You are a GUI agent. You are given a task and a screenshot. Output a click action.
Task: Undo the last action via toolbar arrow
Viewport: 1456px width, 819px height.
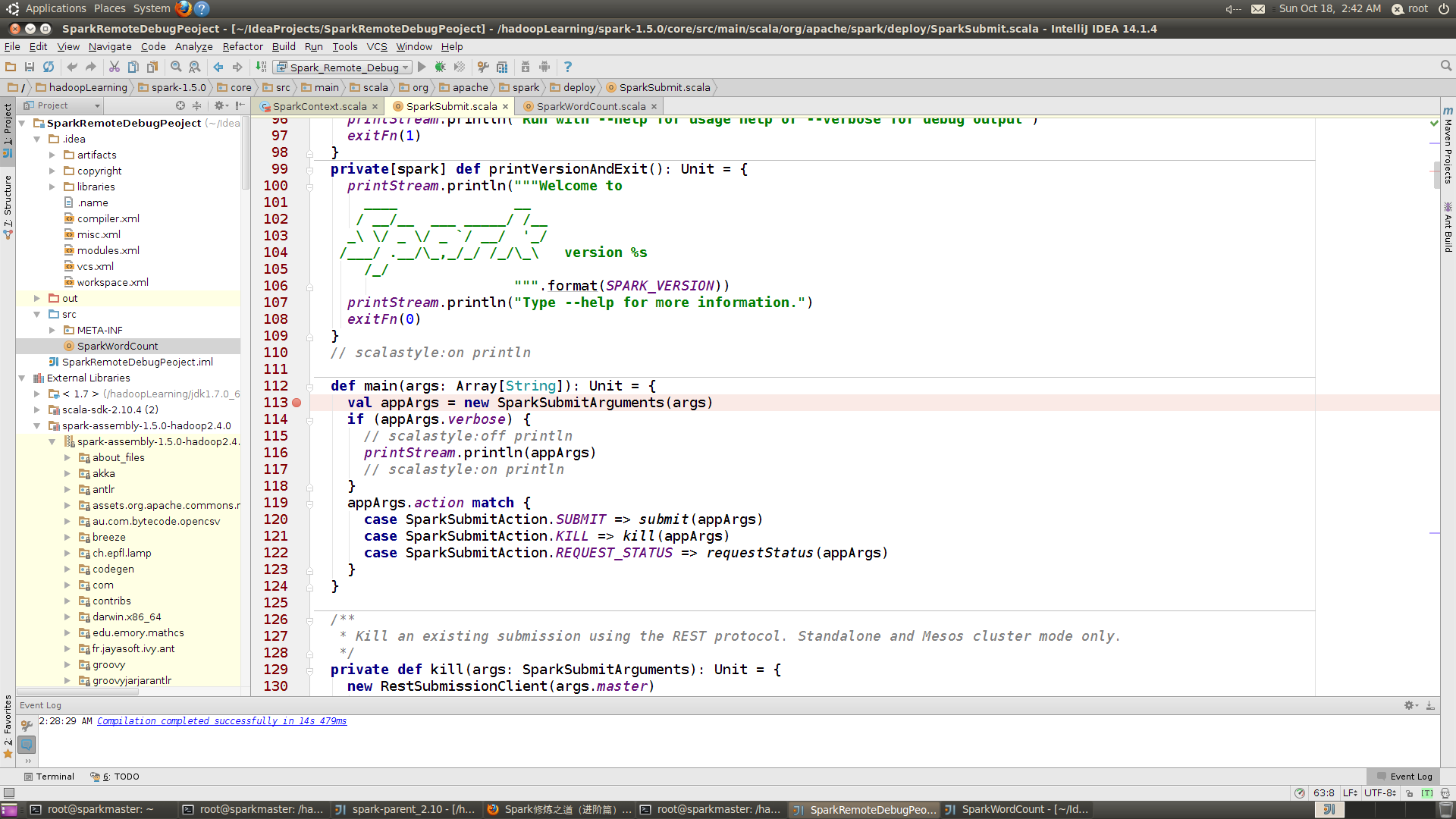72,67
